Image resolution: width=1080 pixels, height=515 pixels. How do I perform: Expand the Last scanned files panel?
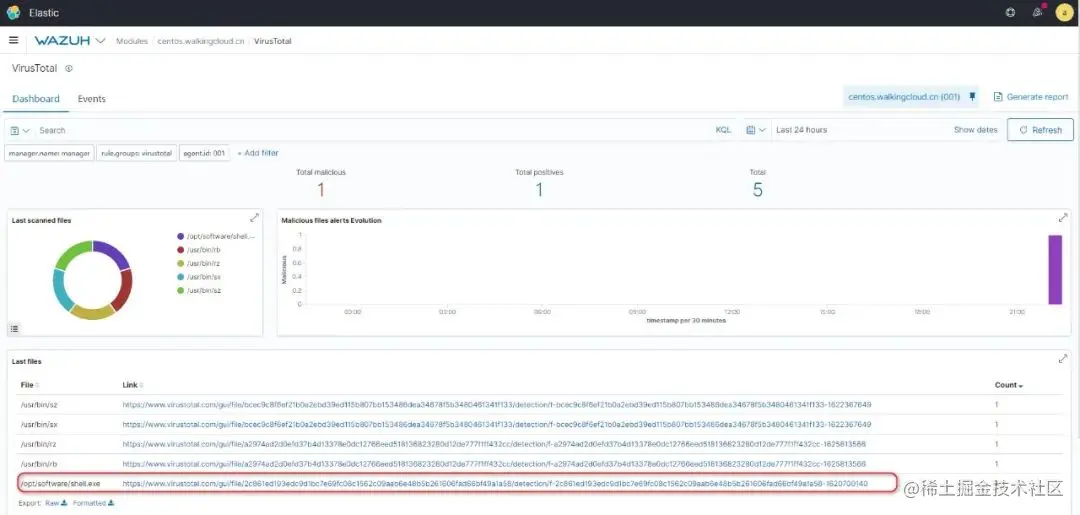click(x=254, y=218)
